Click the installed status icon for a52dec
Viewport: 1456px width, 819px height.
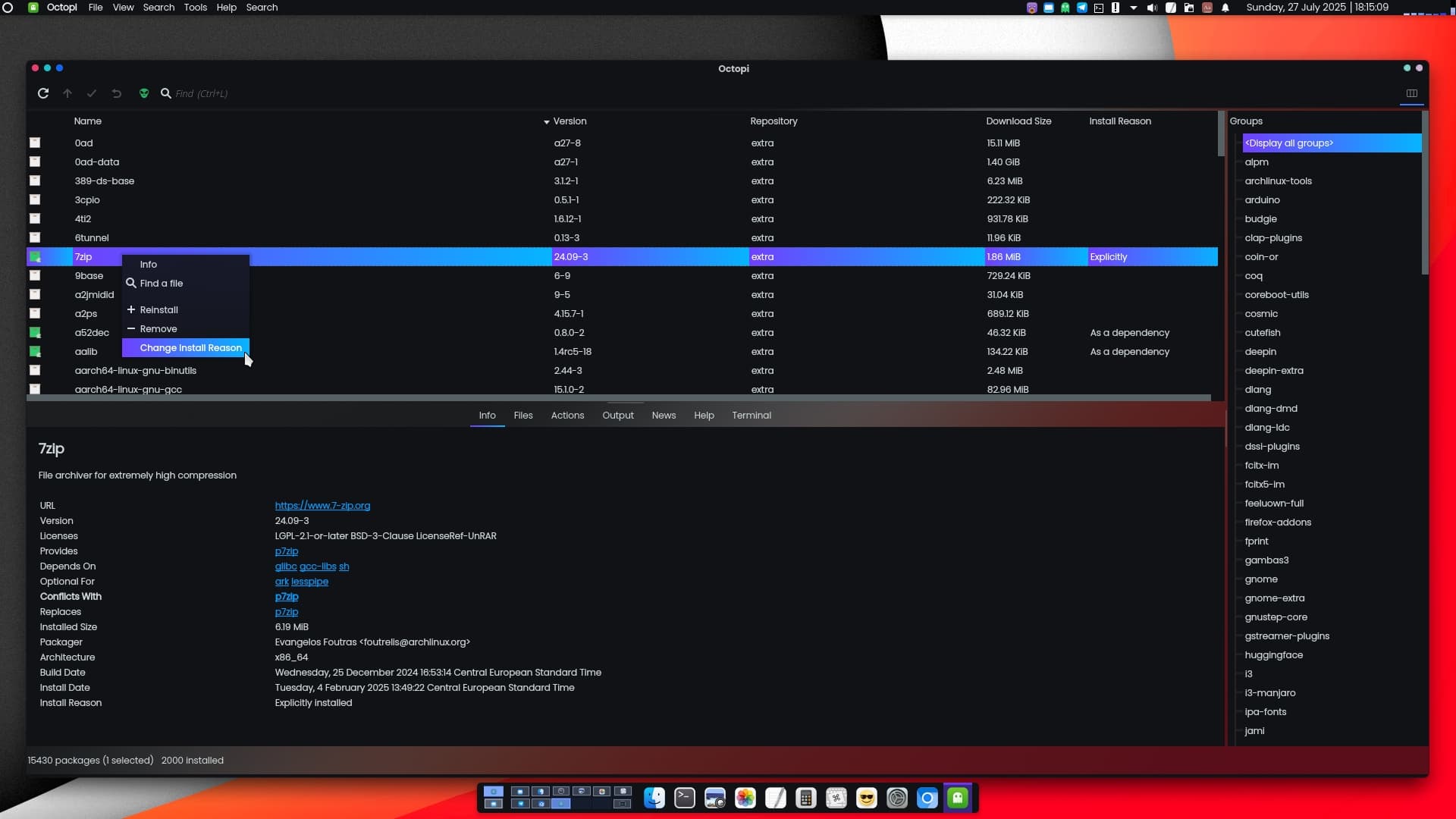coord(35,333)
